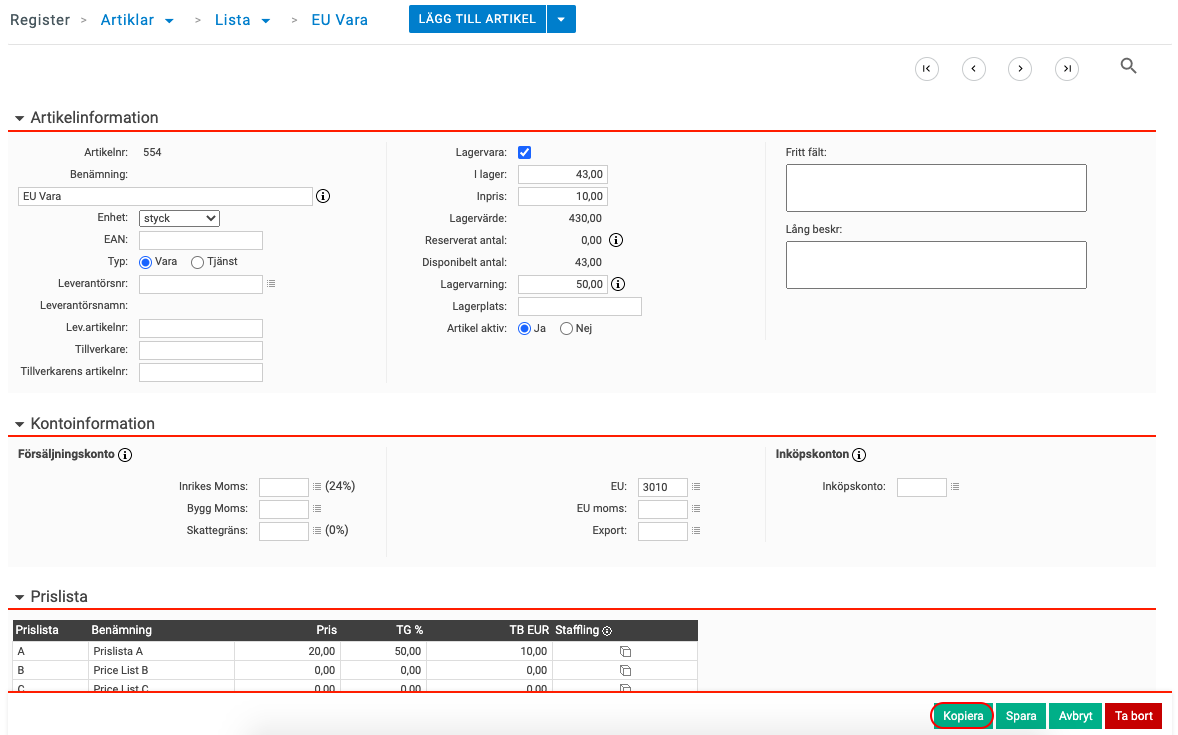Open the search magnifier icon
The height and width of the screenshot is (735, 1178).
click(1128, 66)
